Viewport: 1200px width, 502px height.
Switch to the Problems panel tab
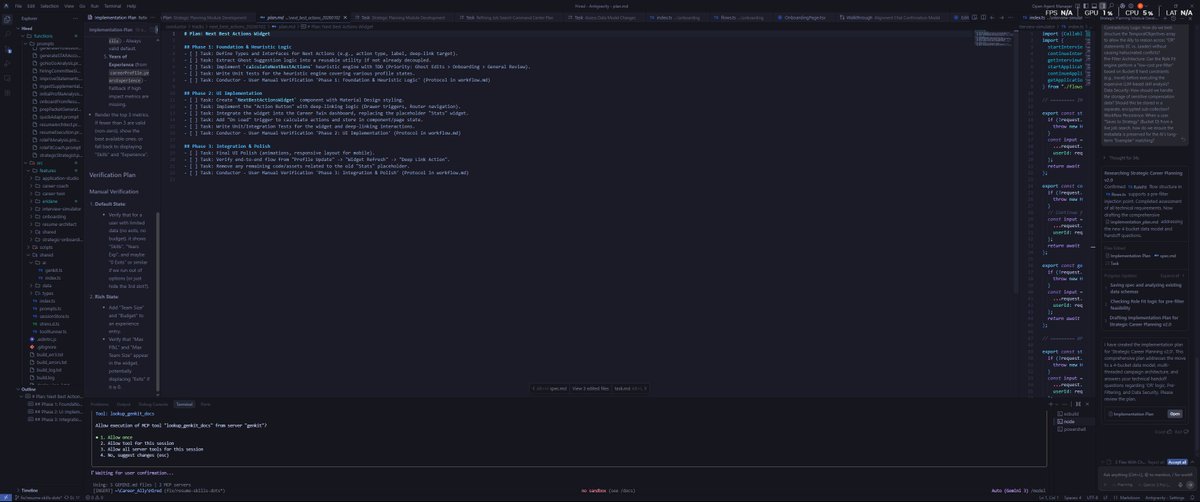(100, 404)
